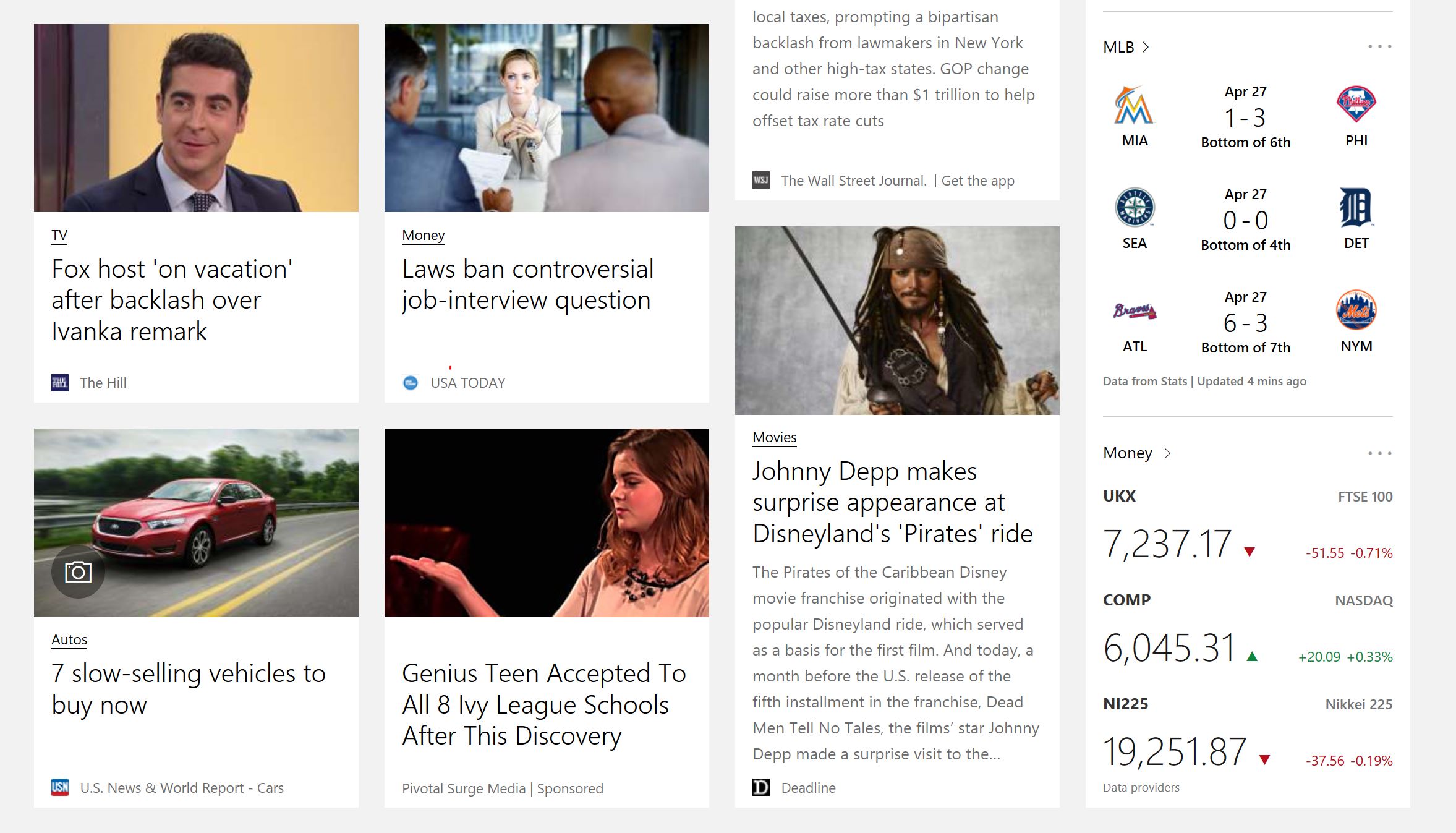Open the job interview article thumbnail
The height and width of the screenshot is (833, 1456).
547,118
